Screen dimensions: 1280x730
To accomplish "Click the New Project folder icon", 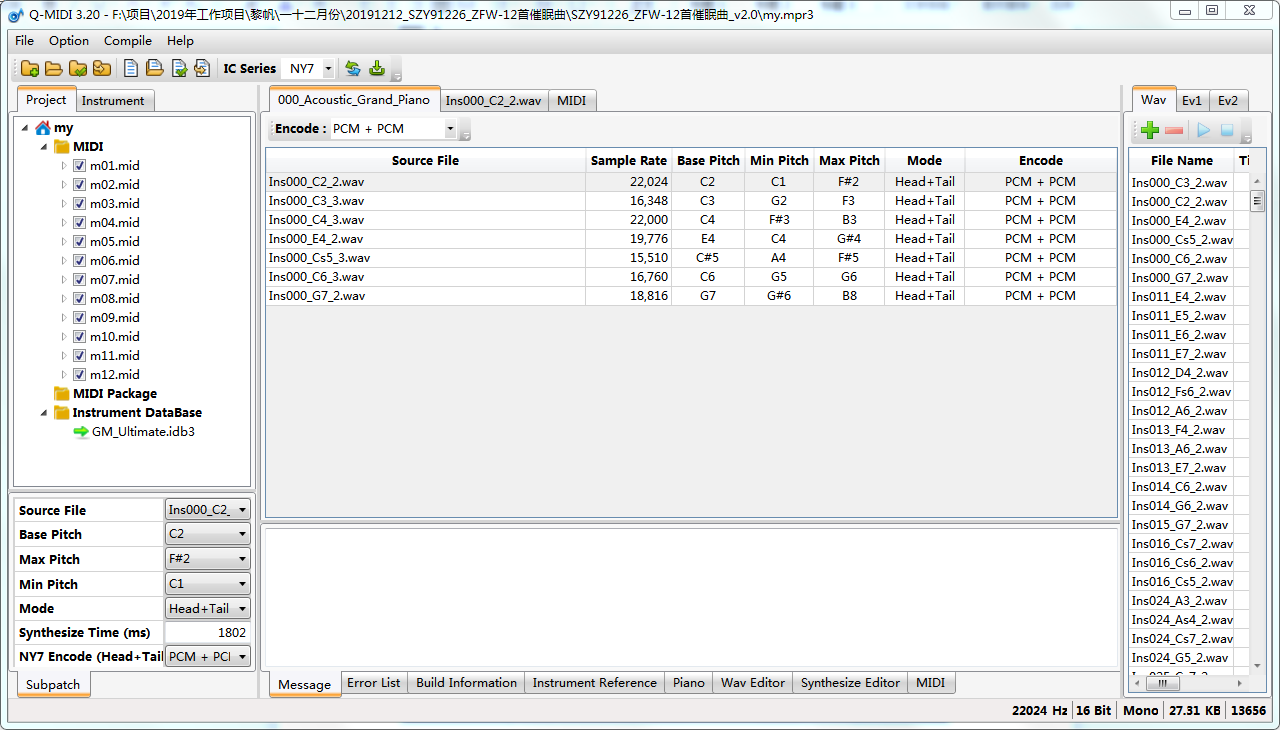I will pyautogui.click(x=30, y=69).
